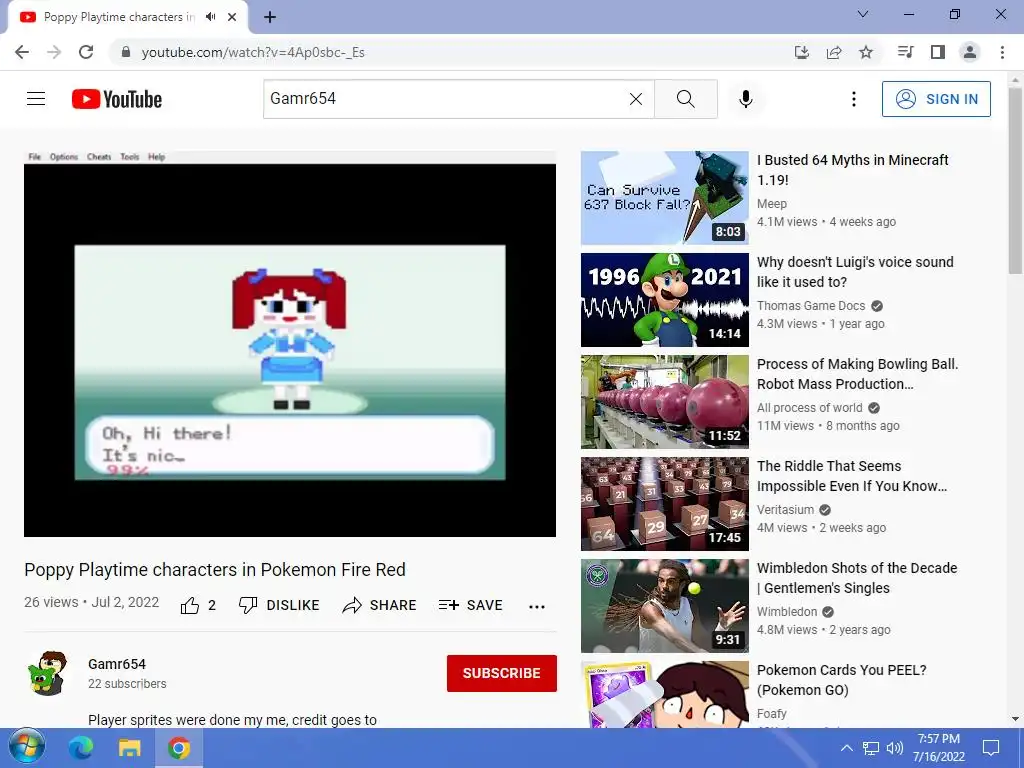View site information lock icon
1024x768 pixels.
pos(126,52)
